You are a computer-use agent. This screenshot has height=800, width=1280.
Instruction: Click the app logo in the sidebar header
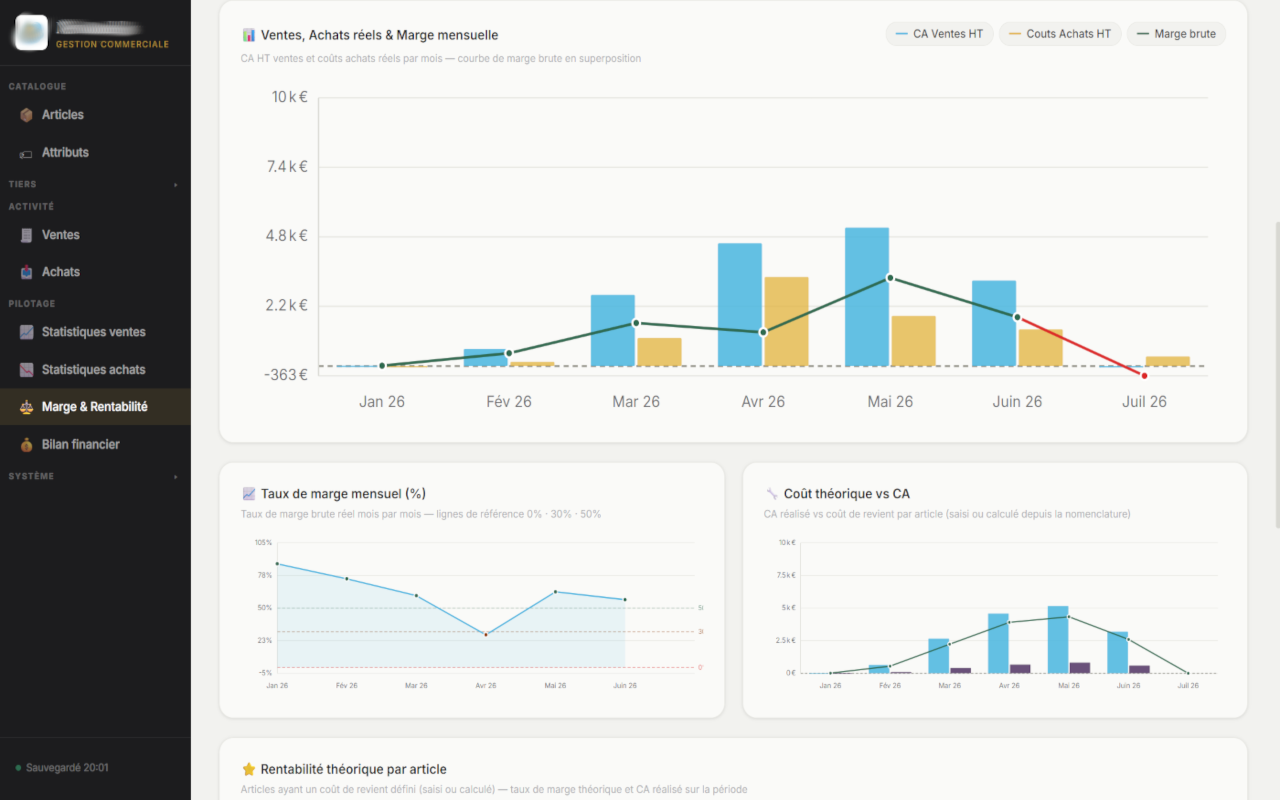click(x=31, y=32)
